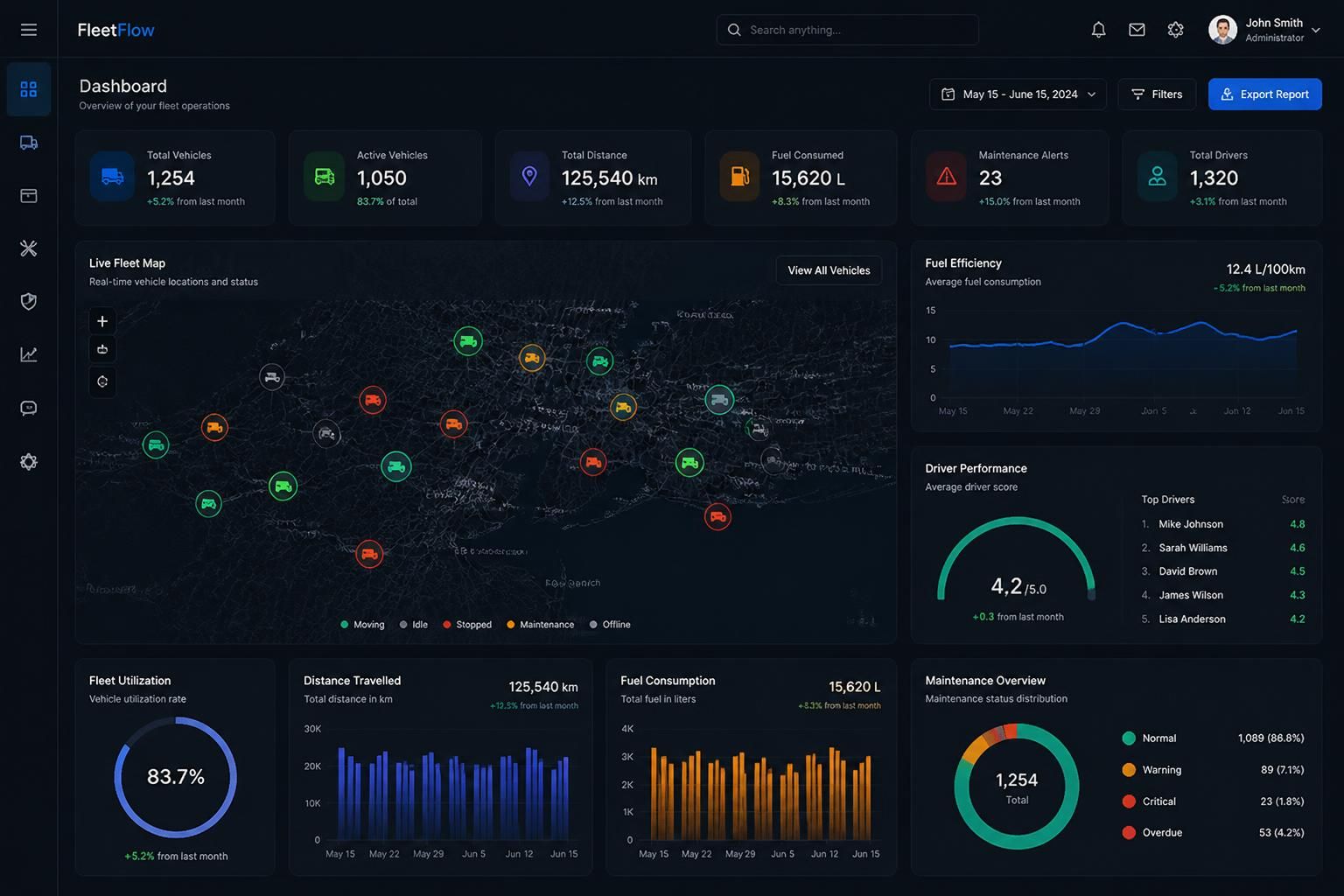1344x896 pixels.
Task: Click the Live Fleet Map heading
Action: click(x=127, y=263)
